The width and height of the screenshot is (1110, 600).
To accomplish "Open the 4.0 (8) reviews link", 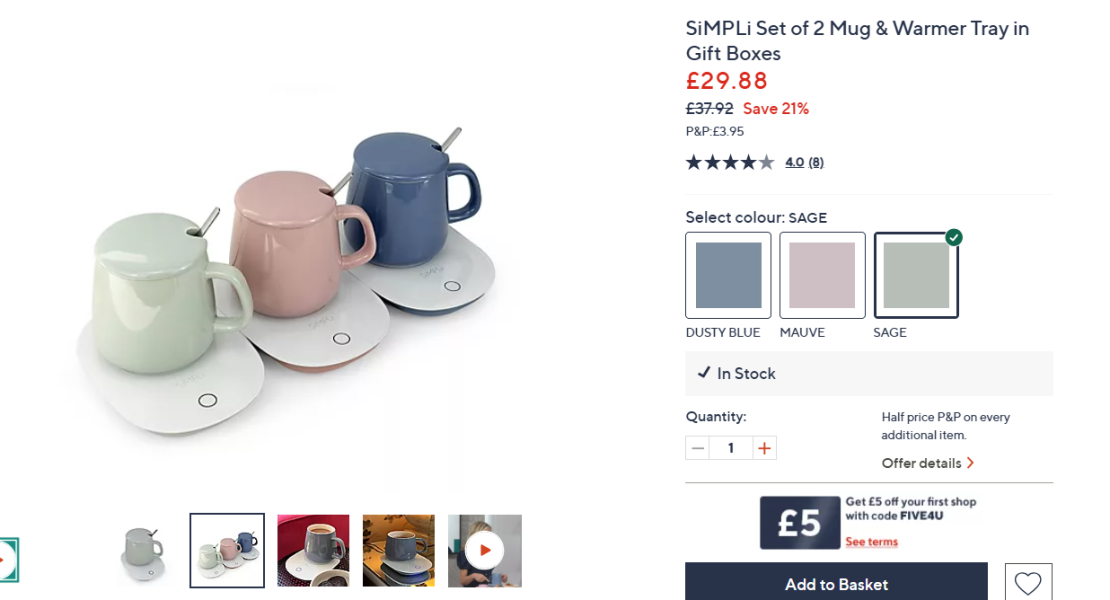I will pyautogui.click(x=804, y=163).
